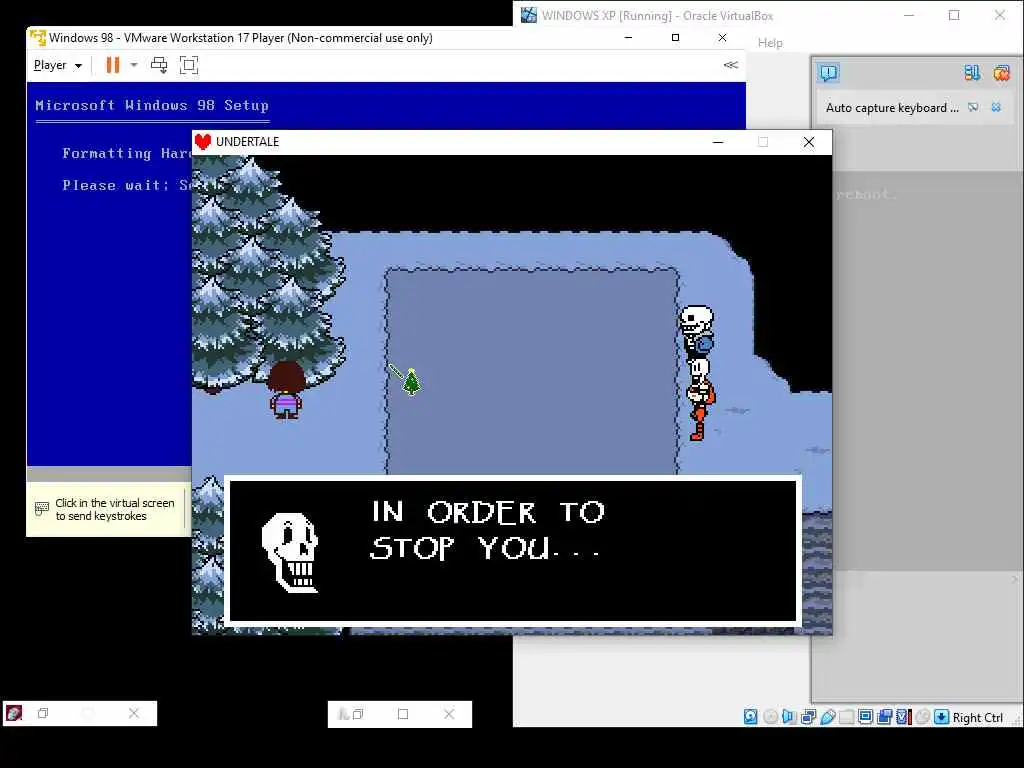1024x768 pixels.
Task: Close the UNDERTALE game window
Action: pyautogui.click(x=808, y=142)
